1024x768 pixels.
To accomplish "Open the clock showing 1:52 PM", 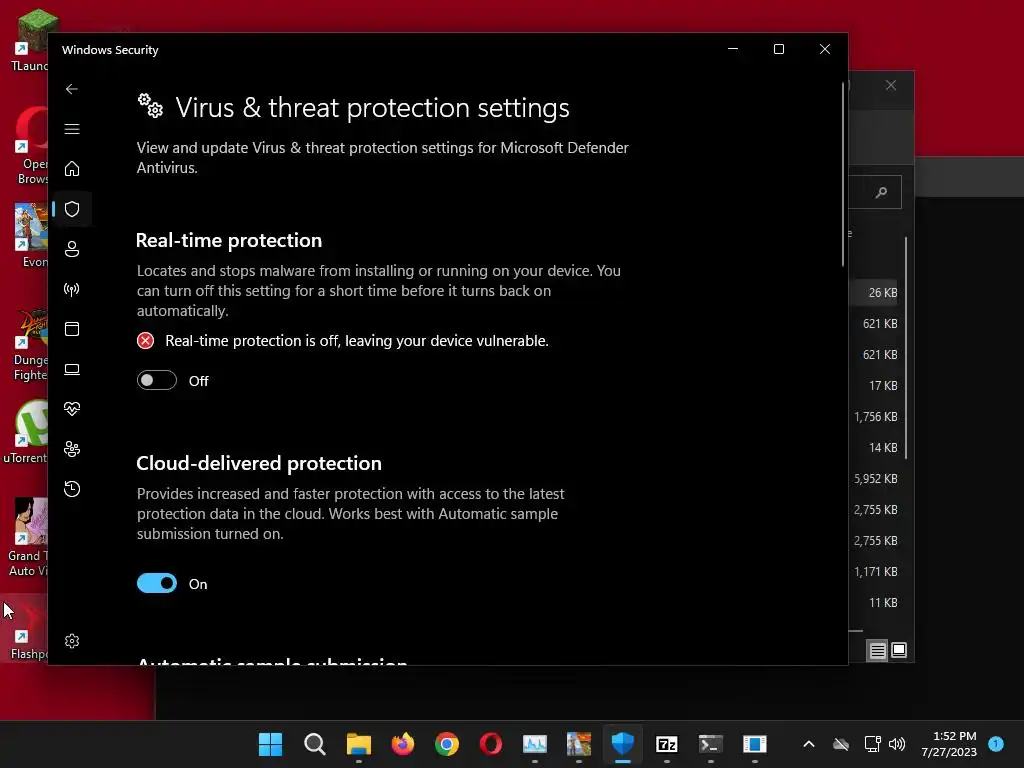I will pyautogui.click(x=949, y=744).
